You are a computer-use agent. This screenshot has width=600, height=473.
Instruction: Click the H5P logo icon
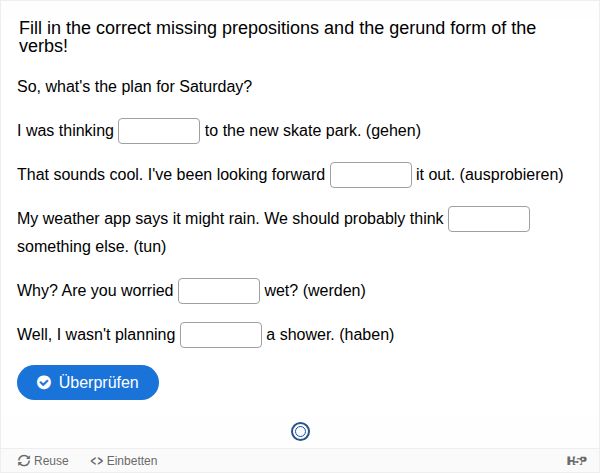point(577,461)
